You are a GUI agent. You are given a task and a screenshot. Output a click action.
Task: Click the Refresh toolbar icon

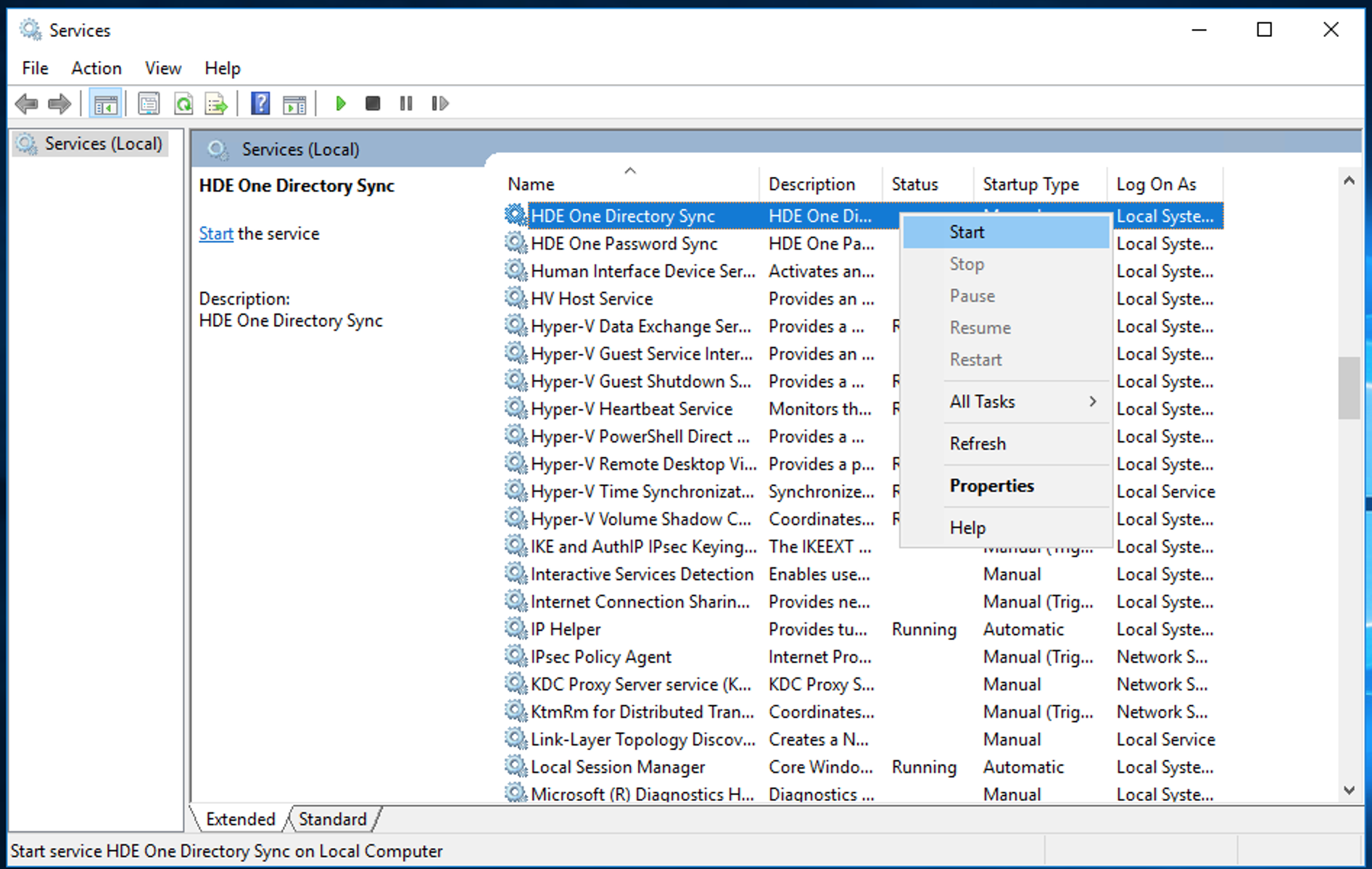(183, 104)
